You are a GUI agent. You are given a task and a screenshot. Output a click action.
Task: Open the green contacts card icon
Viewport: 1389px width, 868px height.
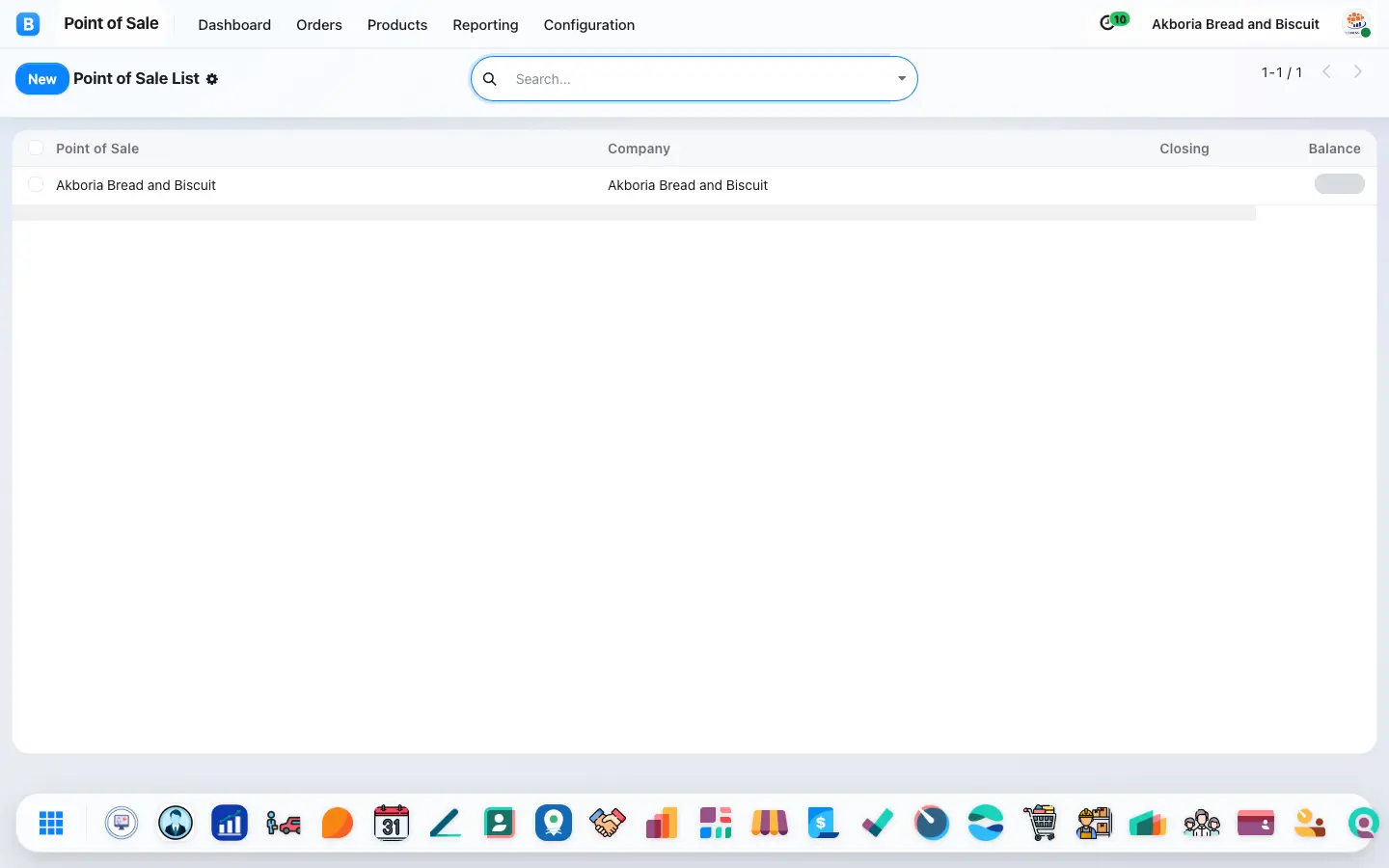(x=500, y=823)
